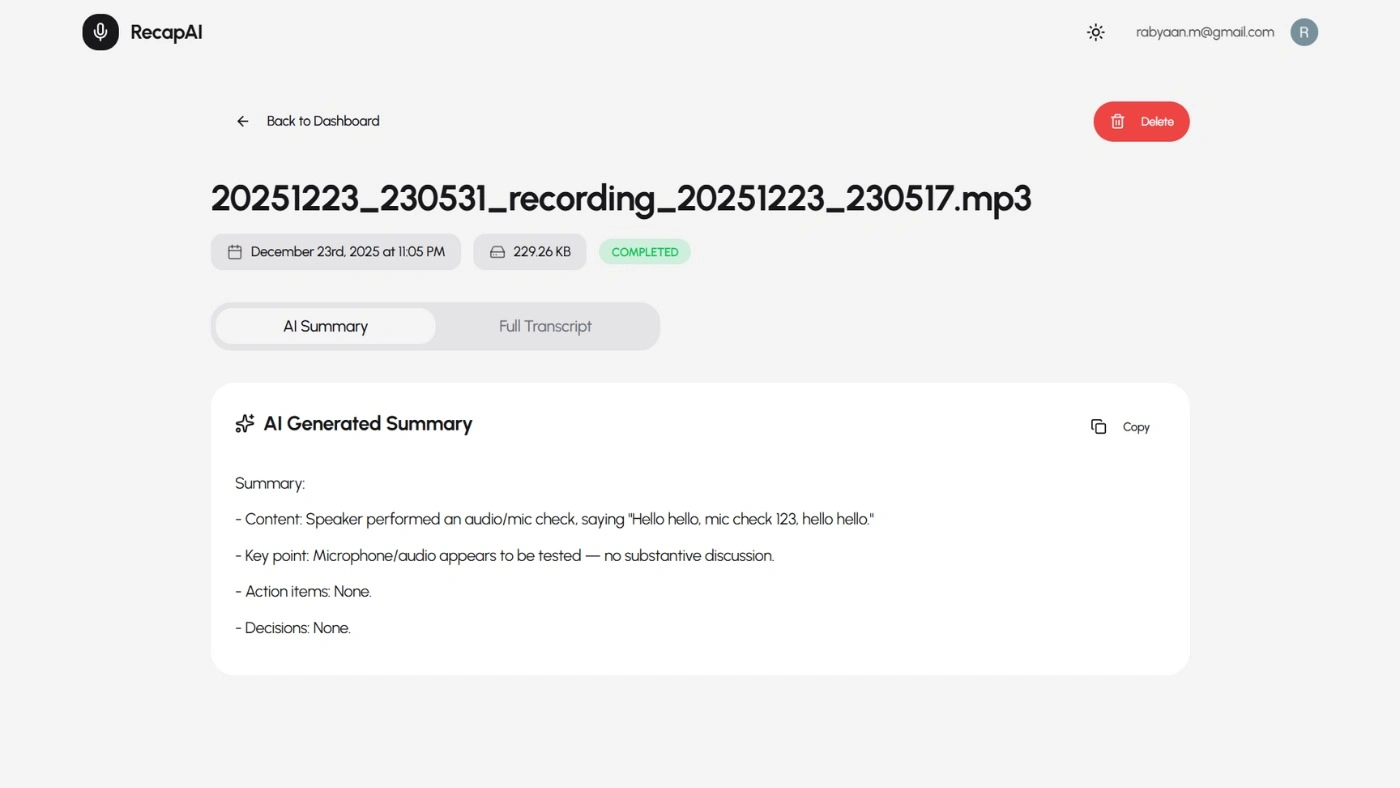The image size is (1400, 788).
Task: Click the copy clipboard icon
Action: (1098, 427)
